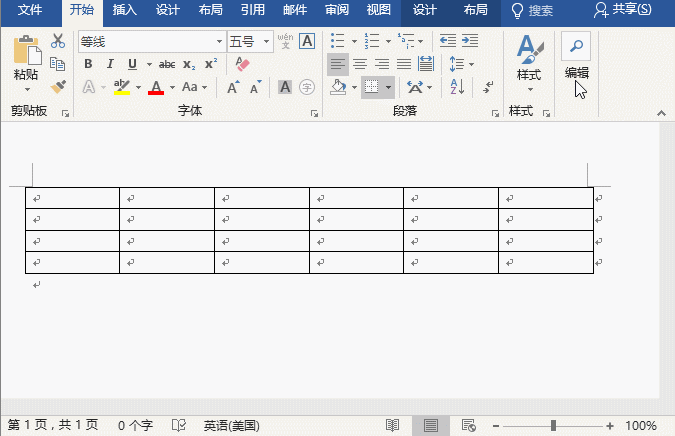Switch to the 插入 tab
The image size is (675, 436).
click(125, 10)
